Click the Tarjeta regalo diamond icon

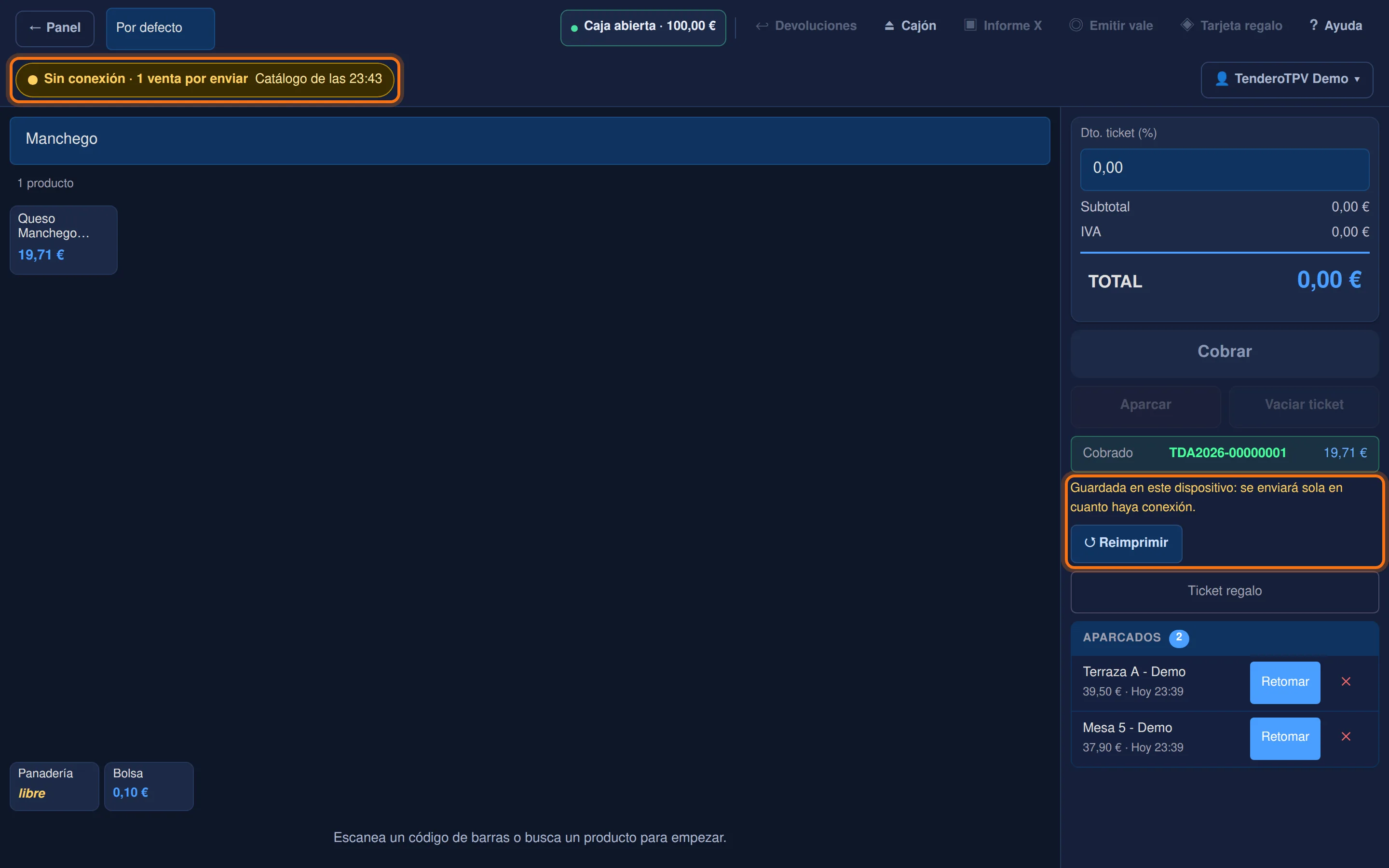(1187, 25)
